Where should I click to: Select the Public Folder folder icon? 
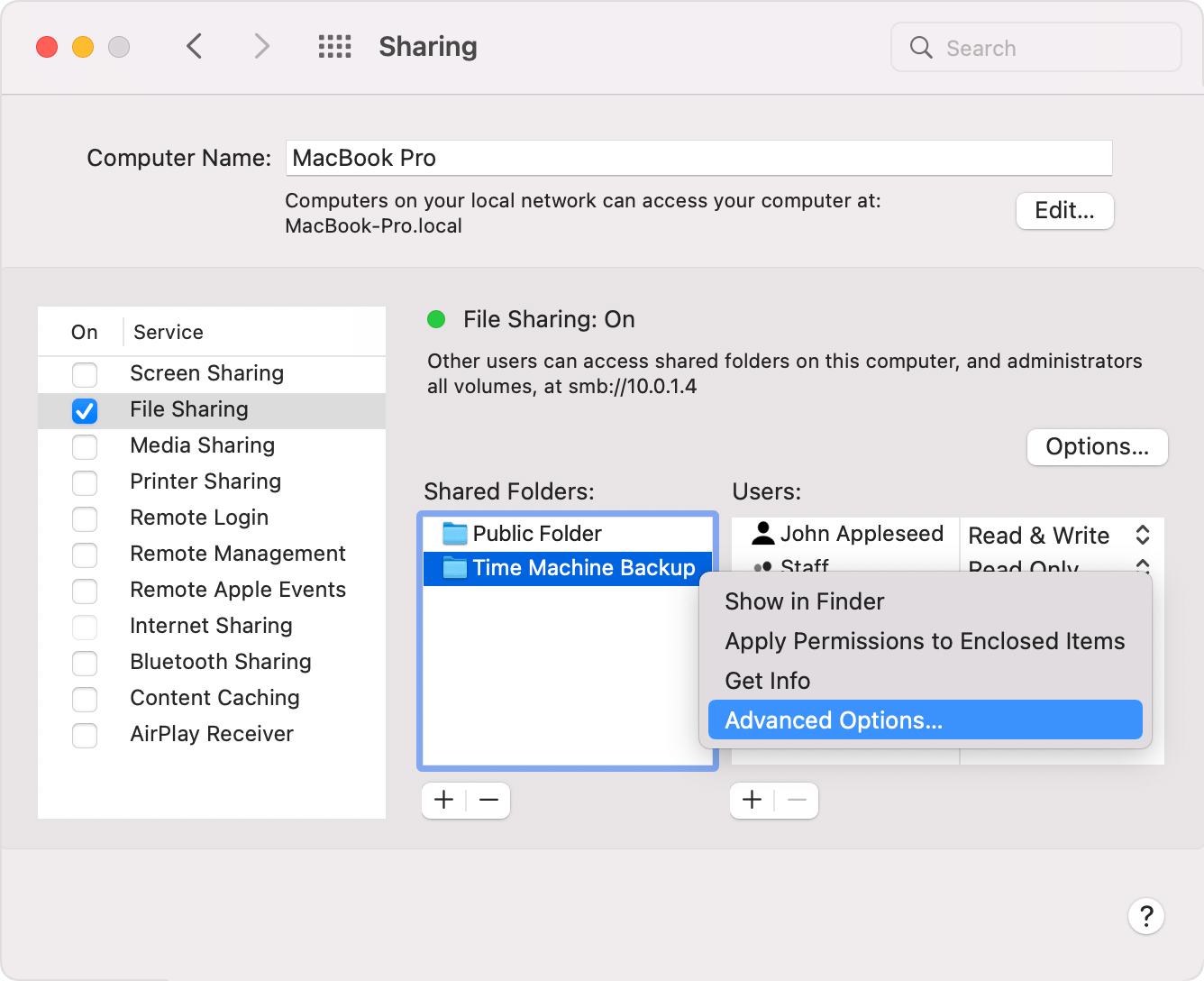(x=453, y=533)
